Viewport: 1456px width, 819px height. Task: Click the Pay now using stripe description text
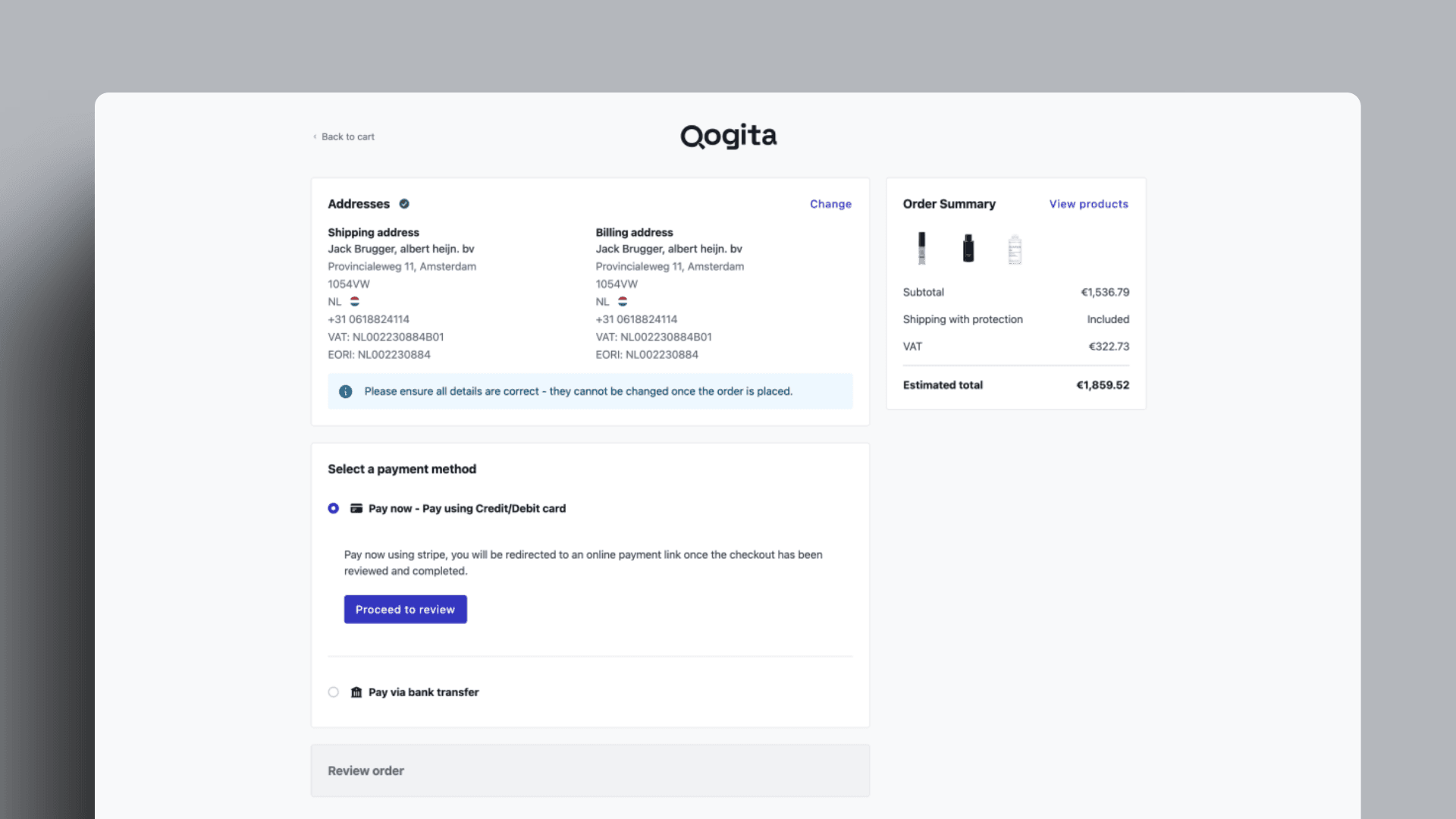pos(583,563)
